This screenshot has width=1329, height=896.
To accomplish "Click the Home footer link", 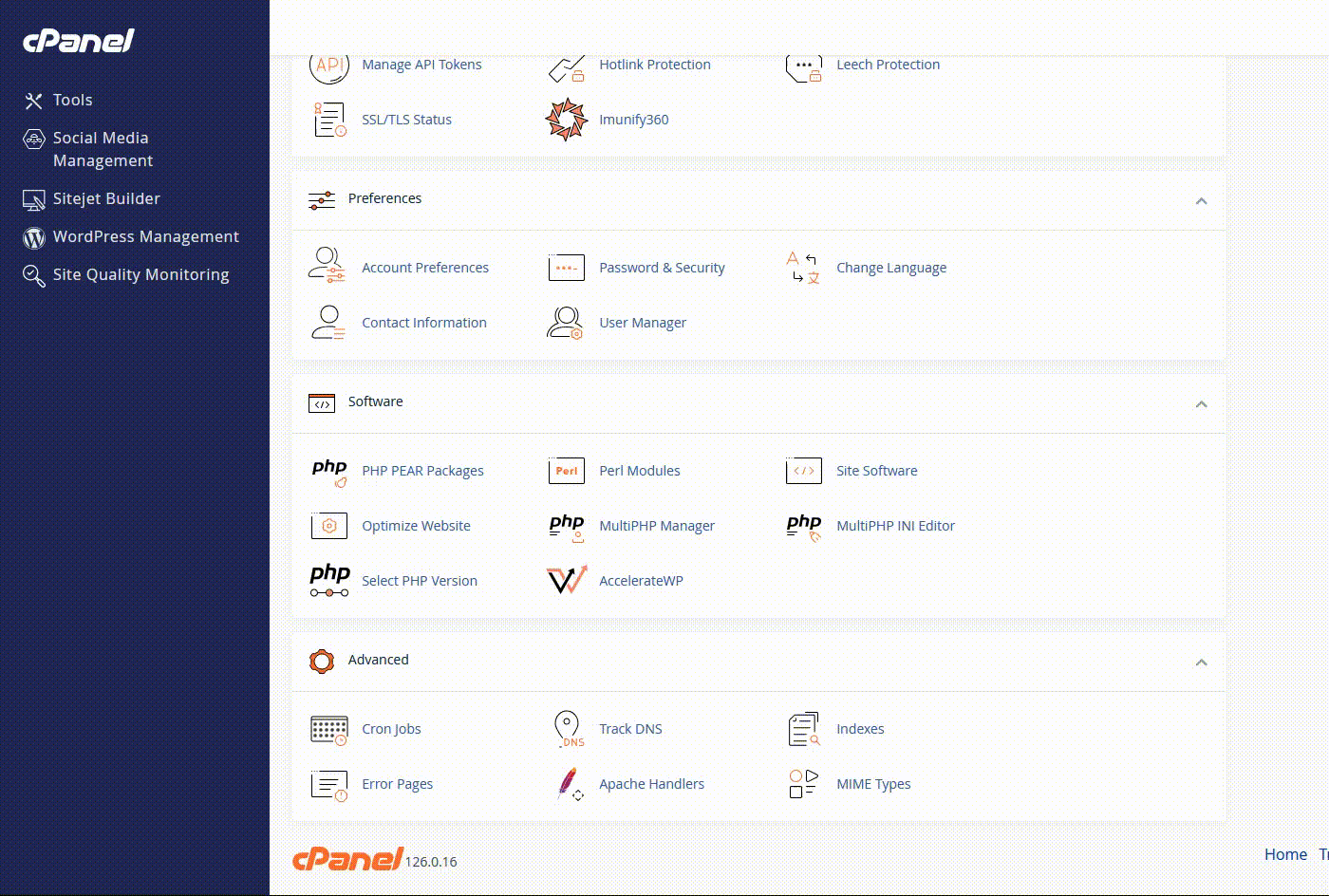I will pyautogui.click(x=1285, y=854).
